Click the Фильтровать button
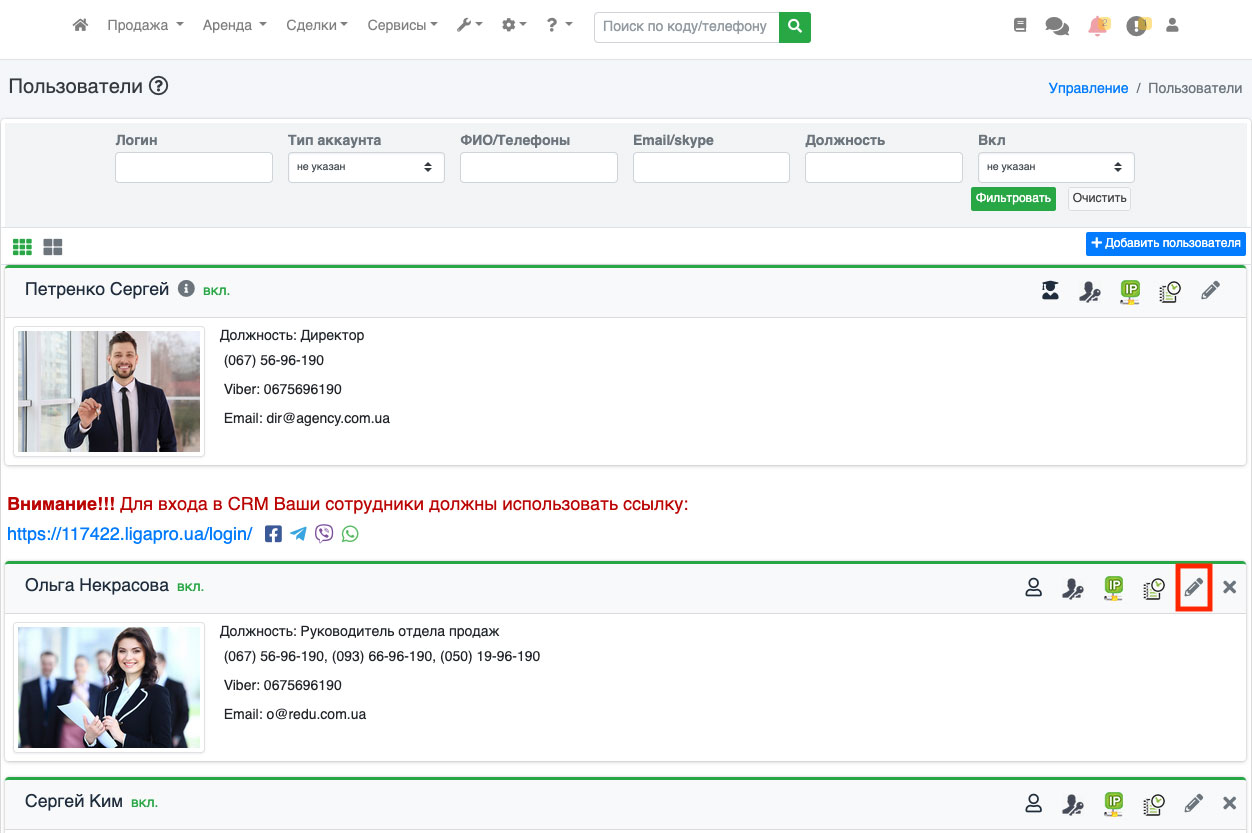1252x833 pixels. click(x=1012, y=198)
